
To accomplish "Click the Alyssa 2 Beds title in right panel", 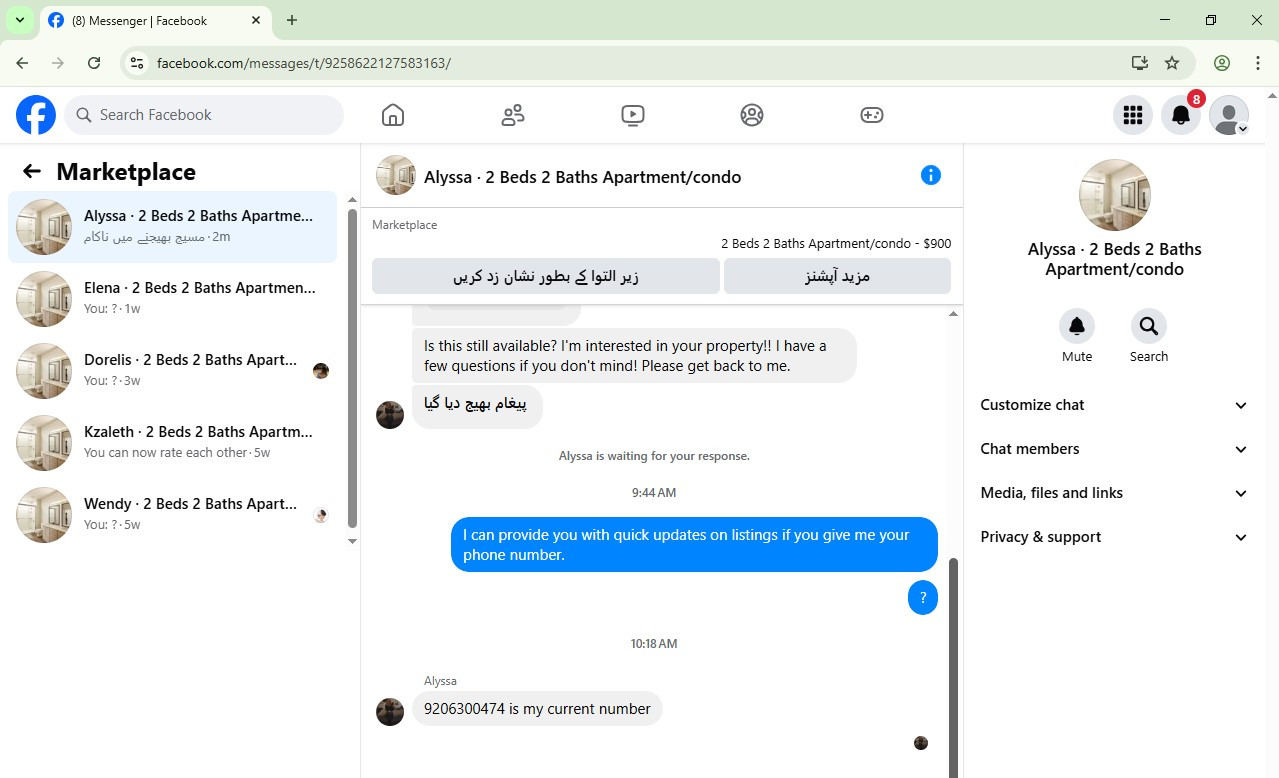I will pyautogui.click(x=1115, y=259).
